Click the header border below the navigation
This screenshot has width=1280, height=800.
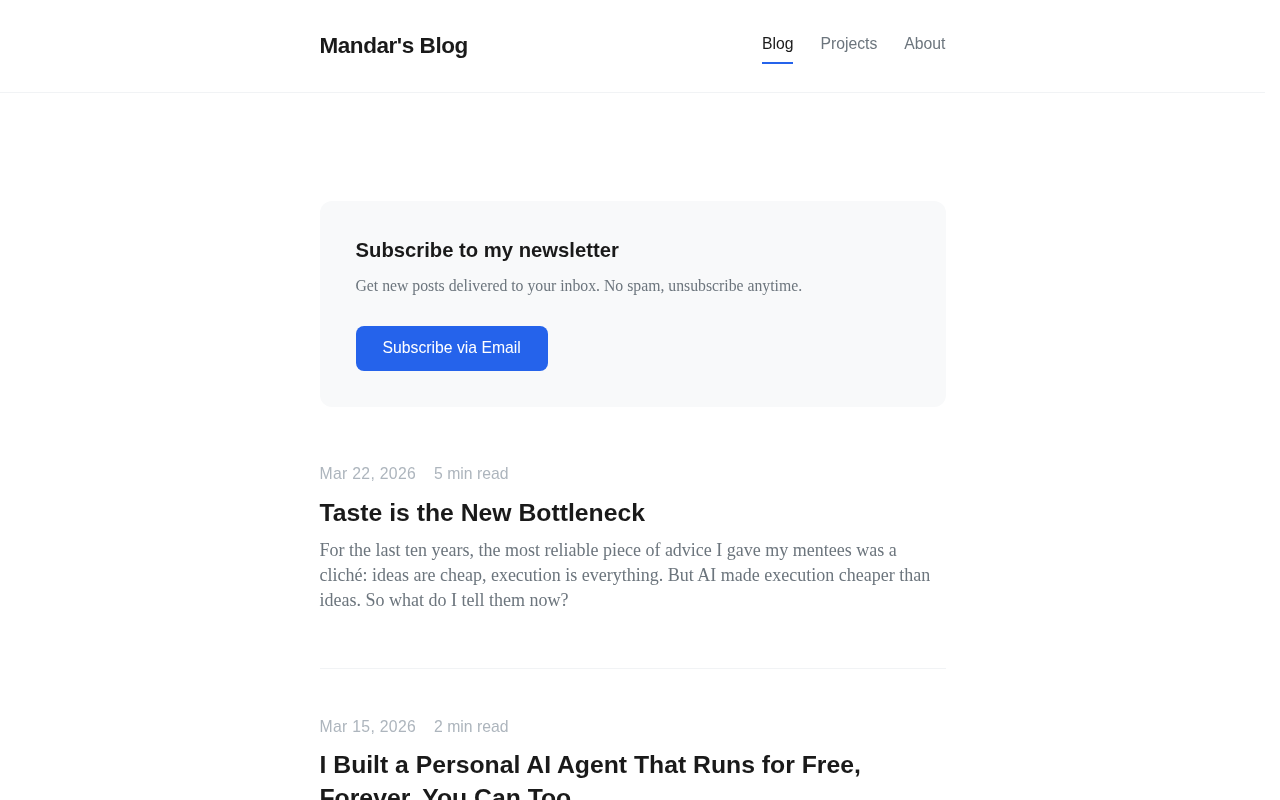tap(632, 92)
